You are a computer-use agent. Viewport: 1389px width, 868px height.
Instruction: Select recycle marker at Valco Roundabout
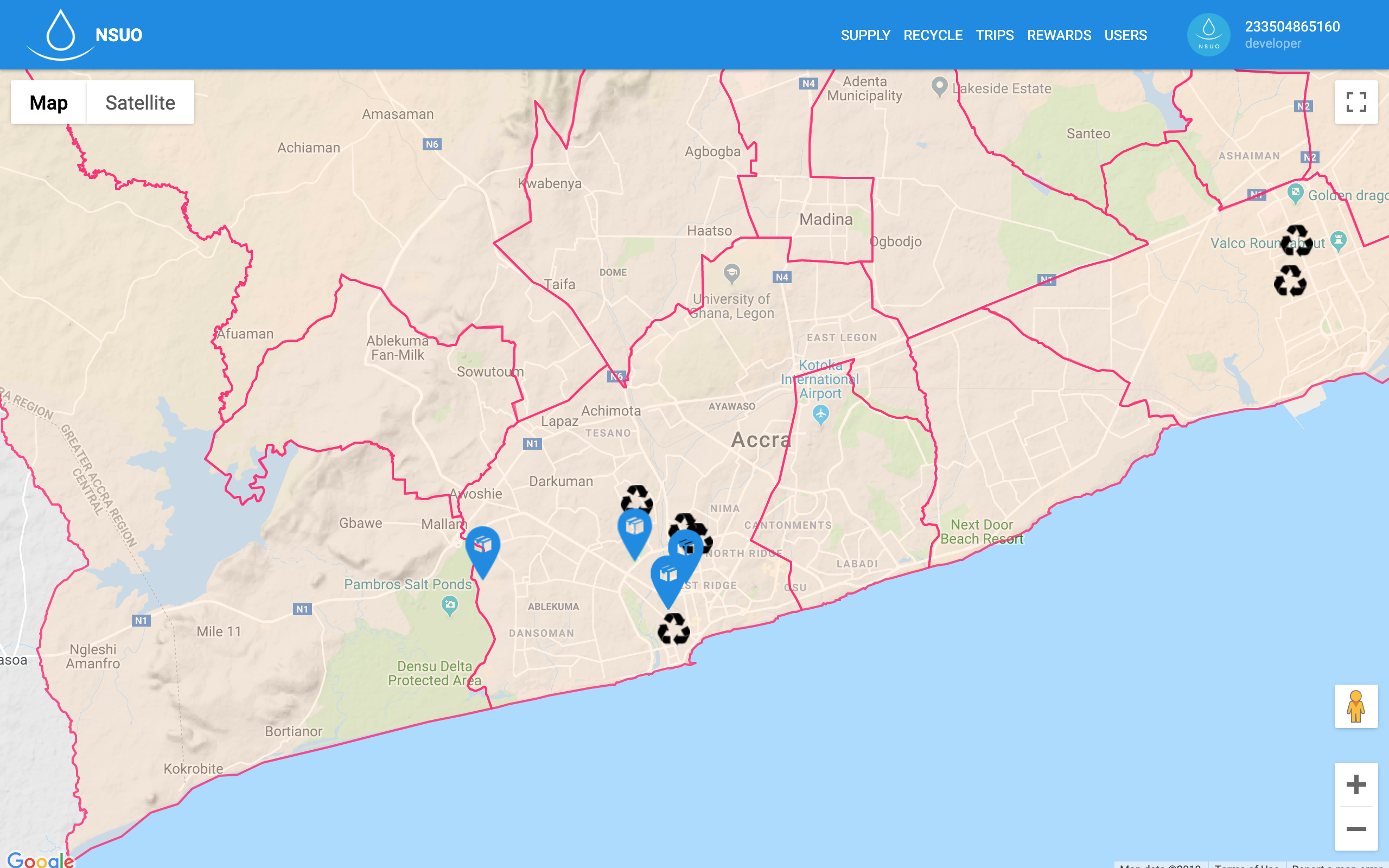(1297, 240)
